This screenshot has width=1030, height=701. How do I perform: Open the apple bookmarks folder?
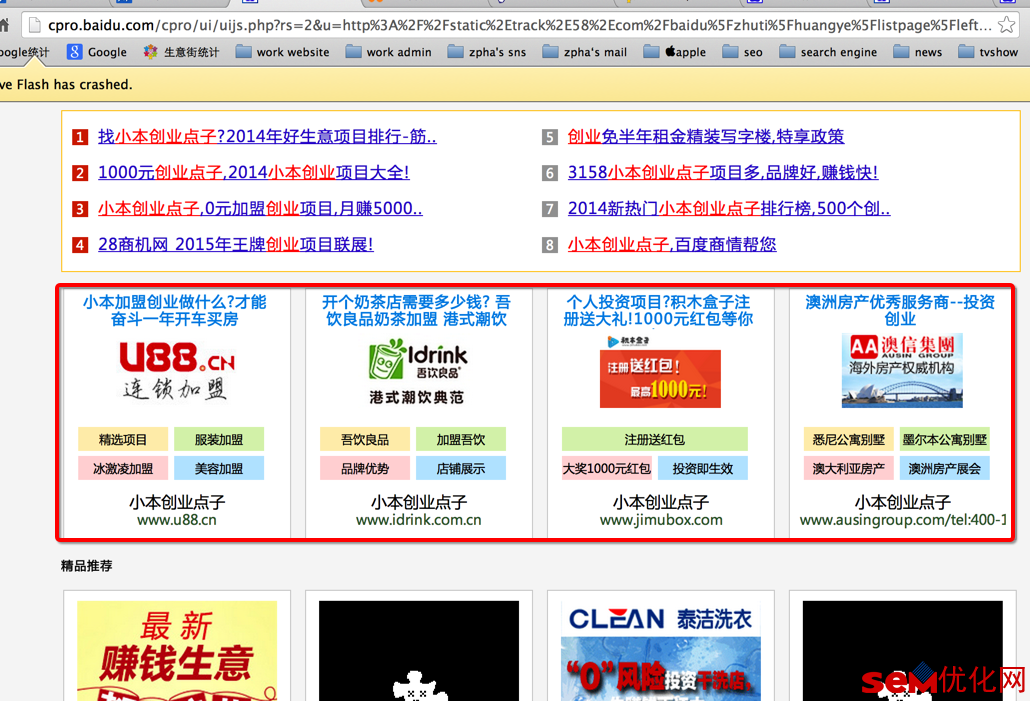pos(675,52)
